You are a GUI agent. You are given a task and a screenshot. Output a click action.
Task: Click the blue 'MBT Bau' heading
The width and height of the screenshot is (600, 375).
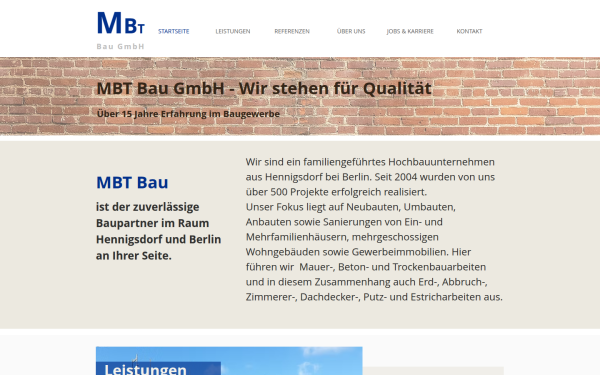point(132,183)
